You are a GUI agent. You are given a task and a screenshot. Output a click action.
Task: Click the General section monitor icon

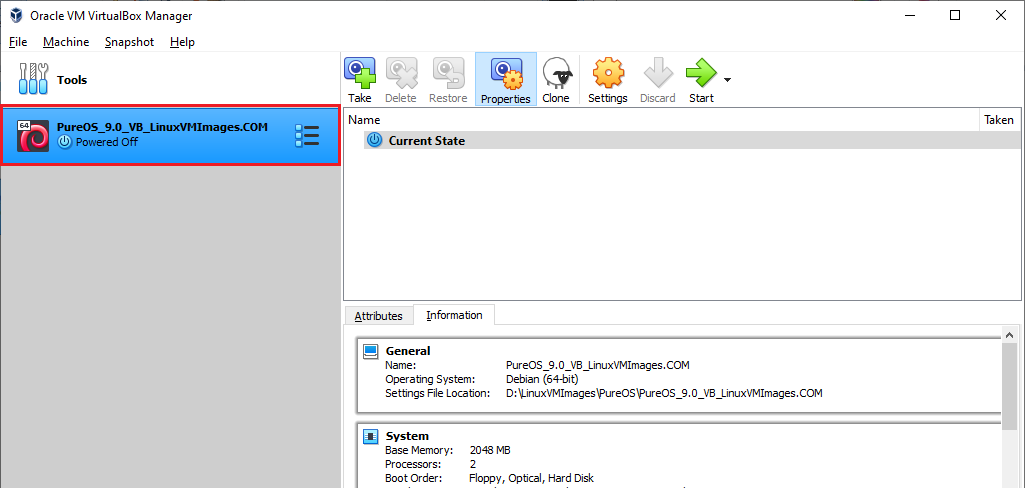371,351
